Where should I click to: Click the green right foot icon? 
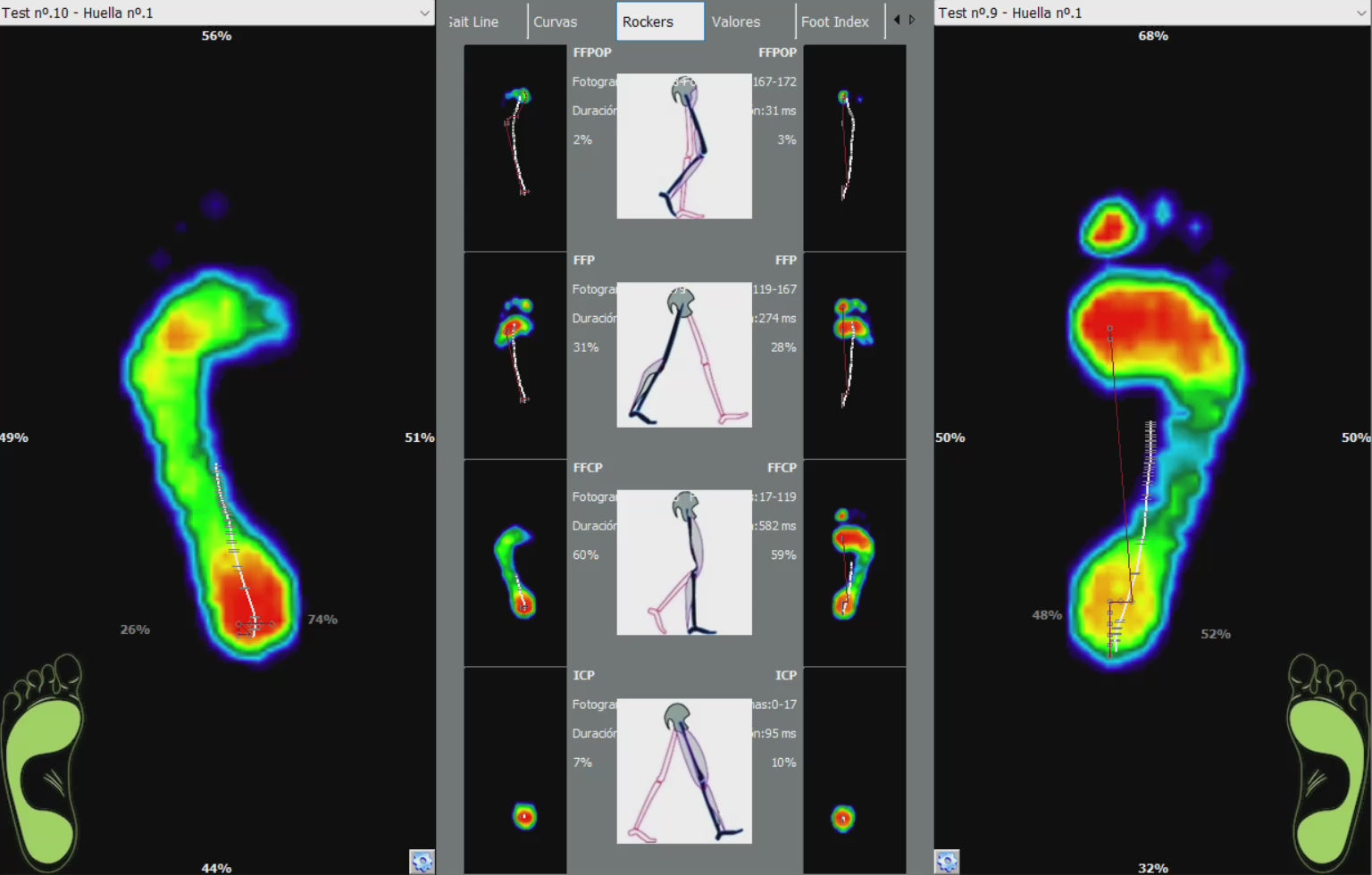[x=1328, y=763]
